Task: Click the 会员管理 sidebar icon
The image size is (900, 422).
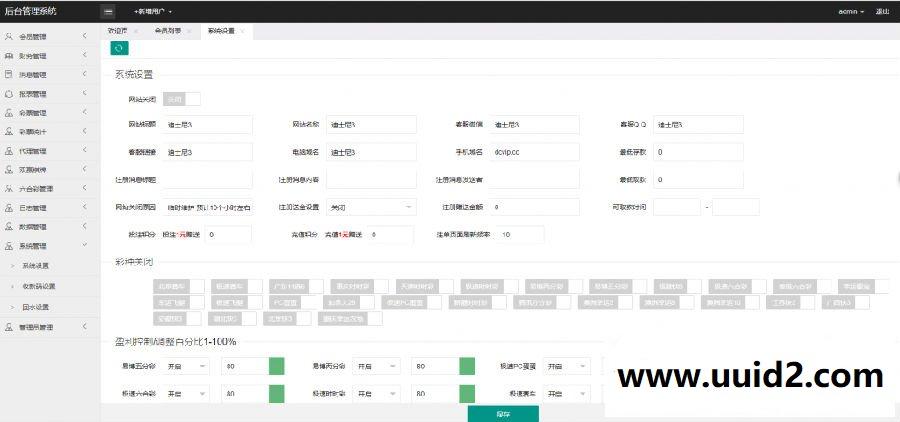Action: tap(9, 36)
